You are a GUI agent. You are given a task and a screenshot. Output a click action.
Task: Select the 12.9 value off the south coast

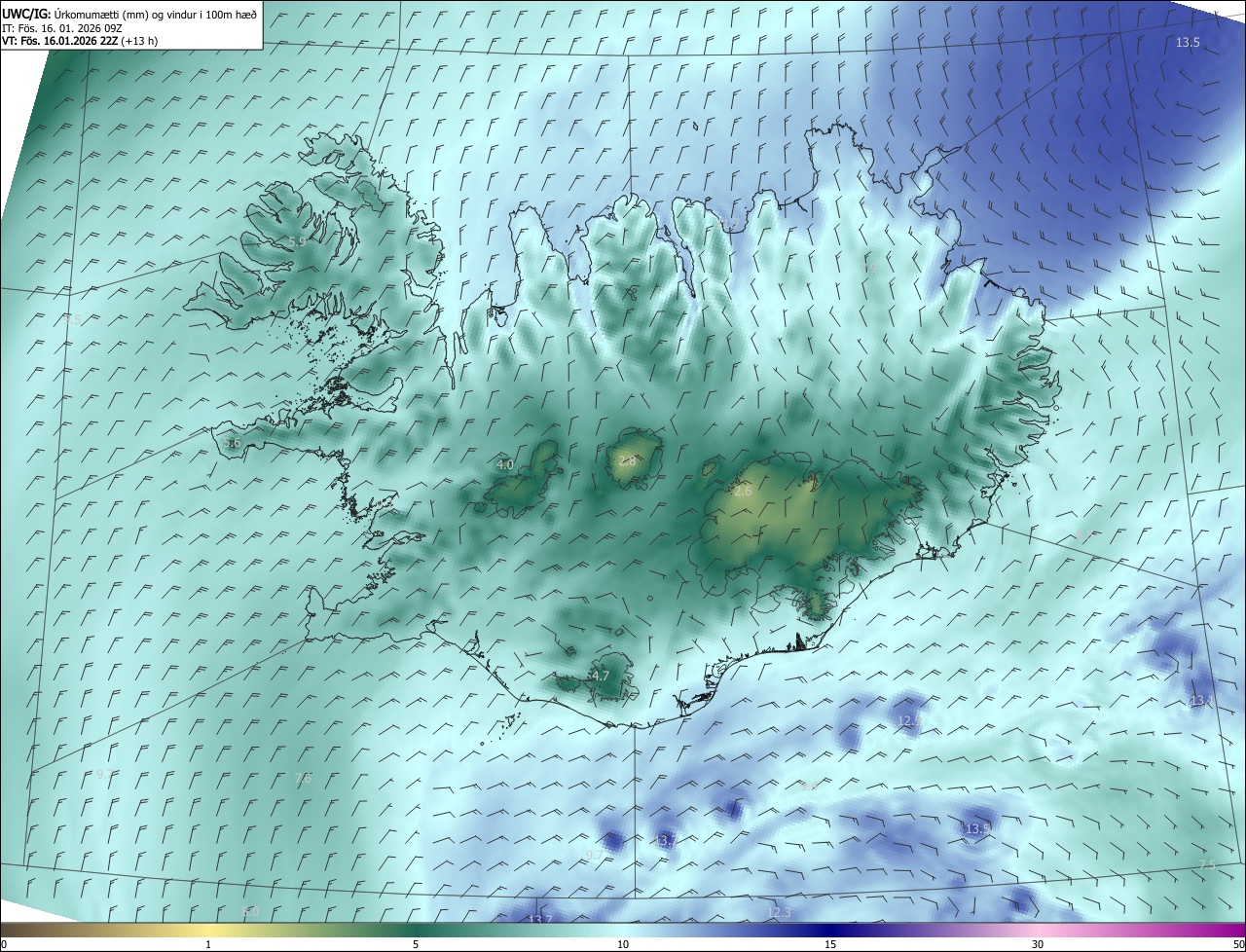pos(909,721)
